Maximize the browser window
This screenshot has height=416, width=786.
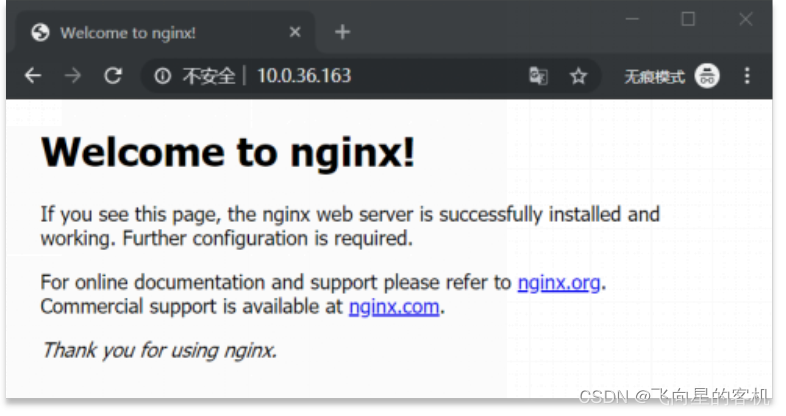[688, 19]
